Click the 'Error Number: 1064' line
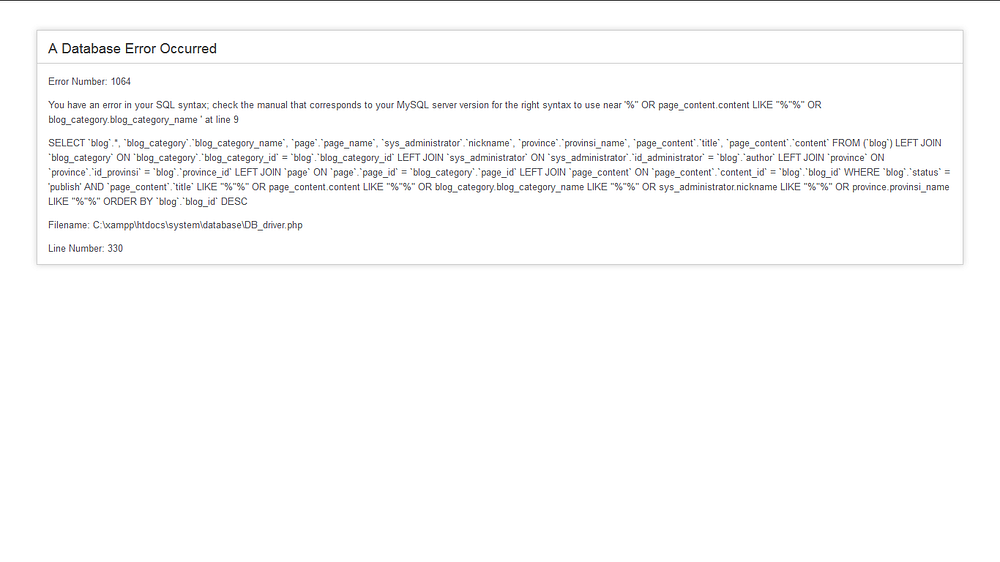 point(89,82)
